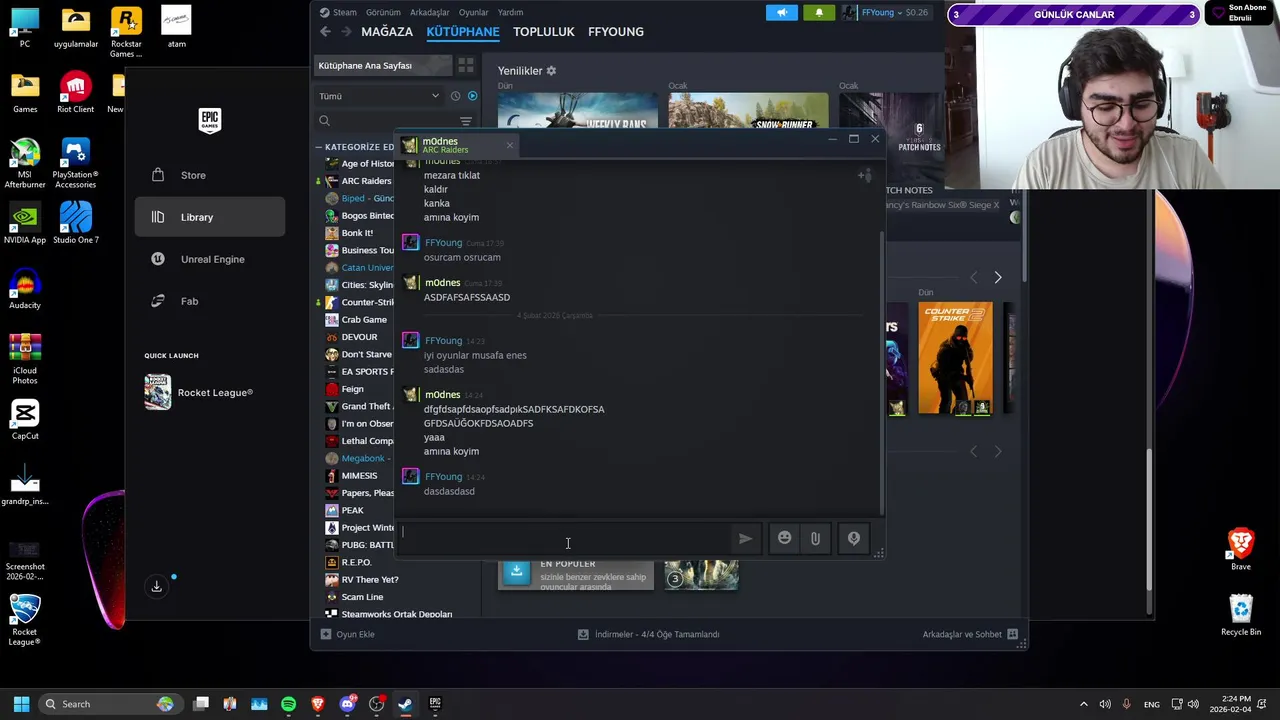This screenshot has height=720, width=1280.
Task: Open Steam notifications bell
Action: coord(819,12)
